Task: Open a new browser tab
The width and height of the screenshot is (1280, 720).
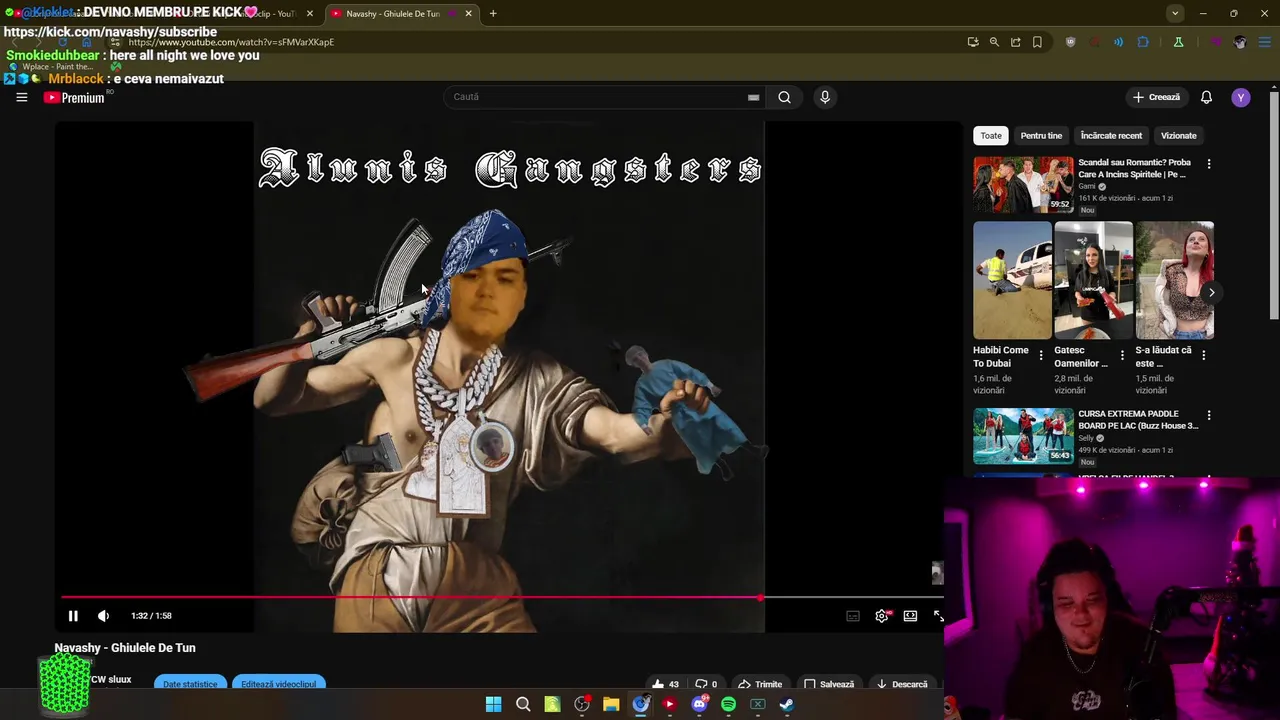Action: click(x=493, y=13)
